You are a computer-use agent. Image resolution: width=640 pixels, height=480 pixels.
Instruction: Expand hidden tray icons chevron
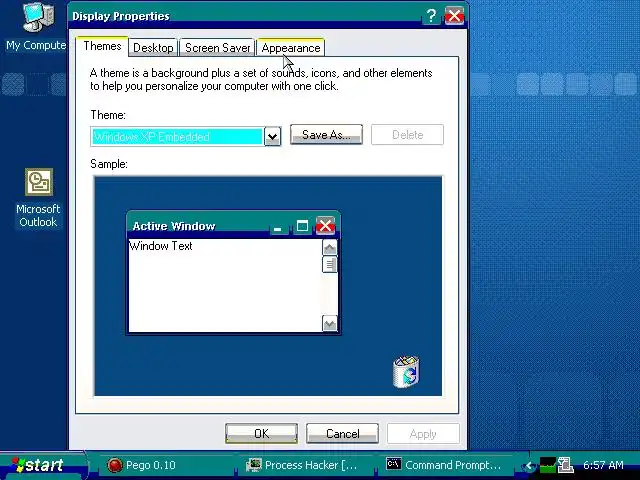529,466
